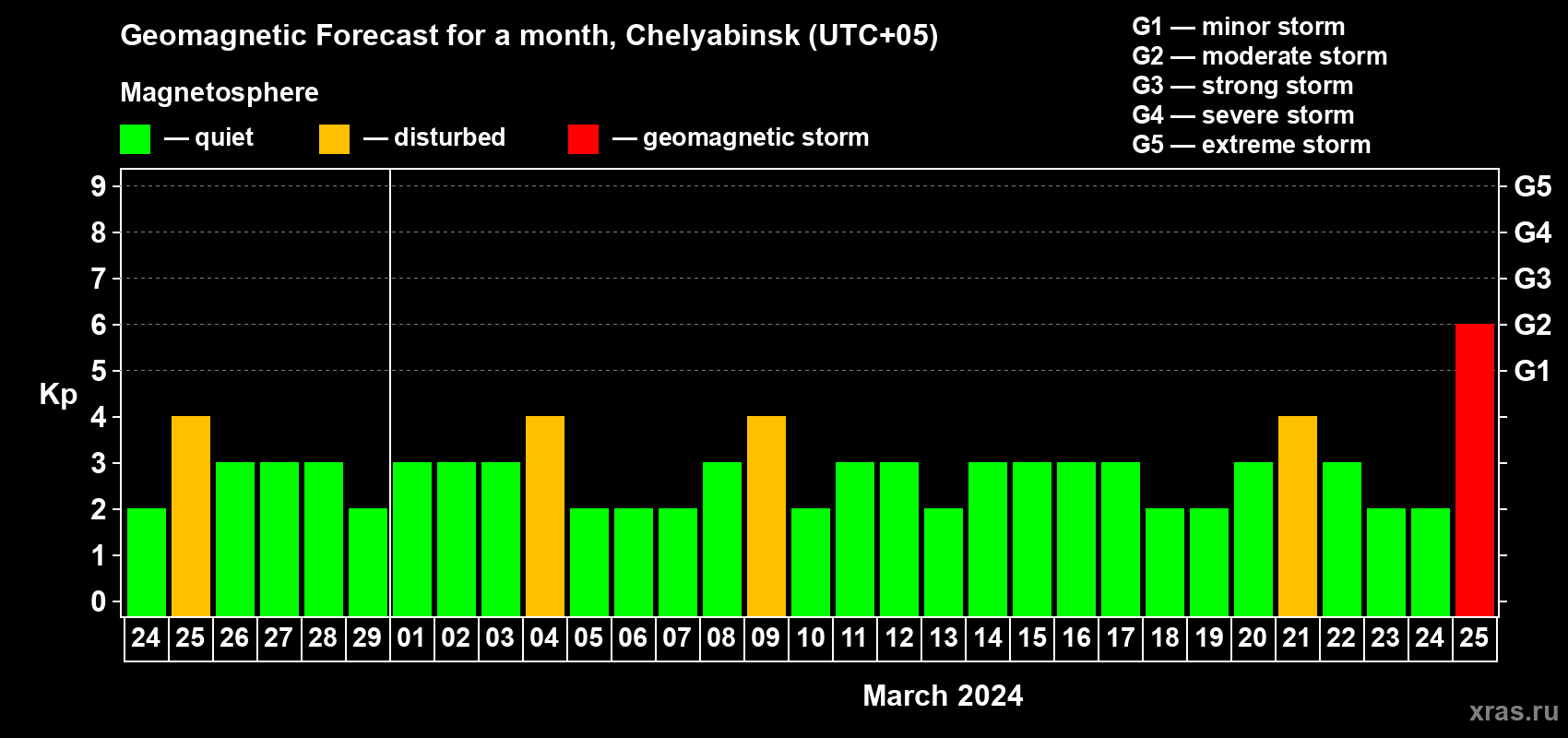Click the green bar above date 08
Screen dimensions: 1568x738
pyautogui.click(x=721, y=539)
